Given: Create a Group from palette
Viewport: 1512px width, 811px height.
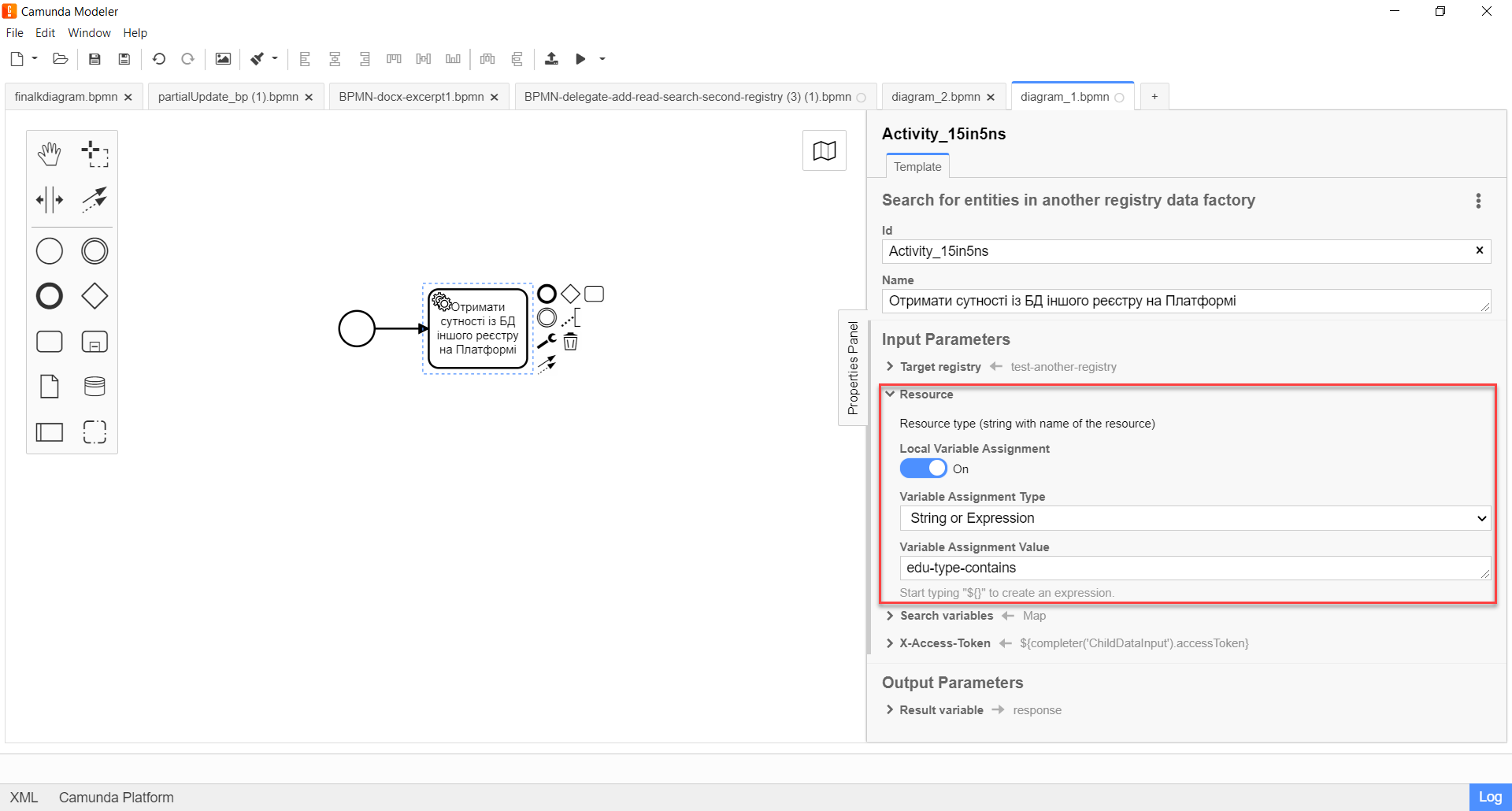Looking at the screenshot, I should [x=94, y=432].
